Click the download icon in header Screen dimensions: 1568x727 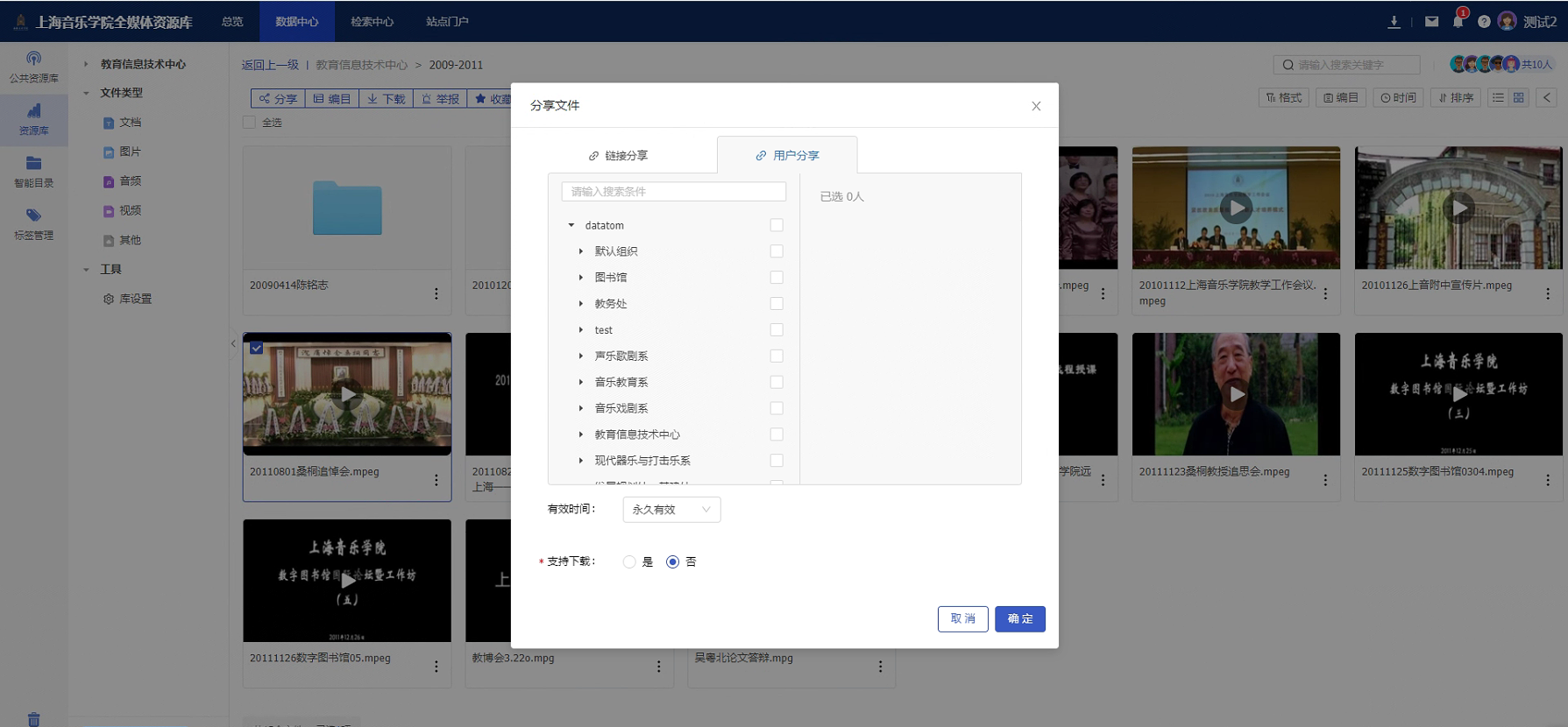(x=1394, y=22)
